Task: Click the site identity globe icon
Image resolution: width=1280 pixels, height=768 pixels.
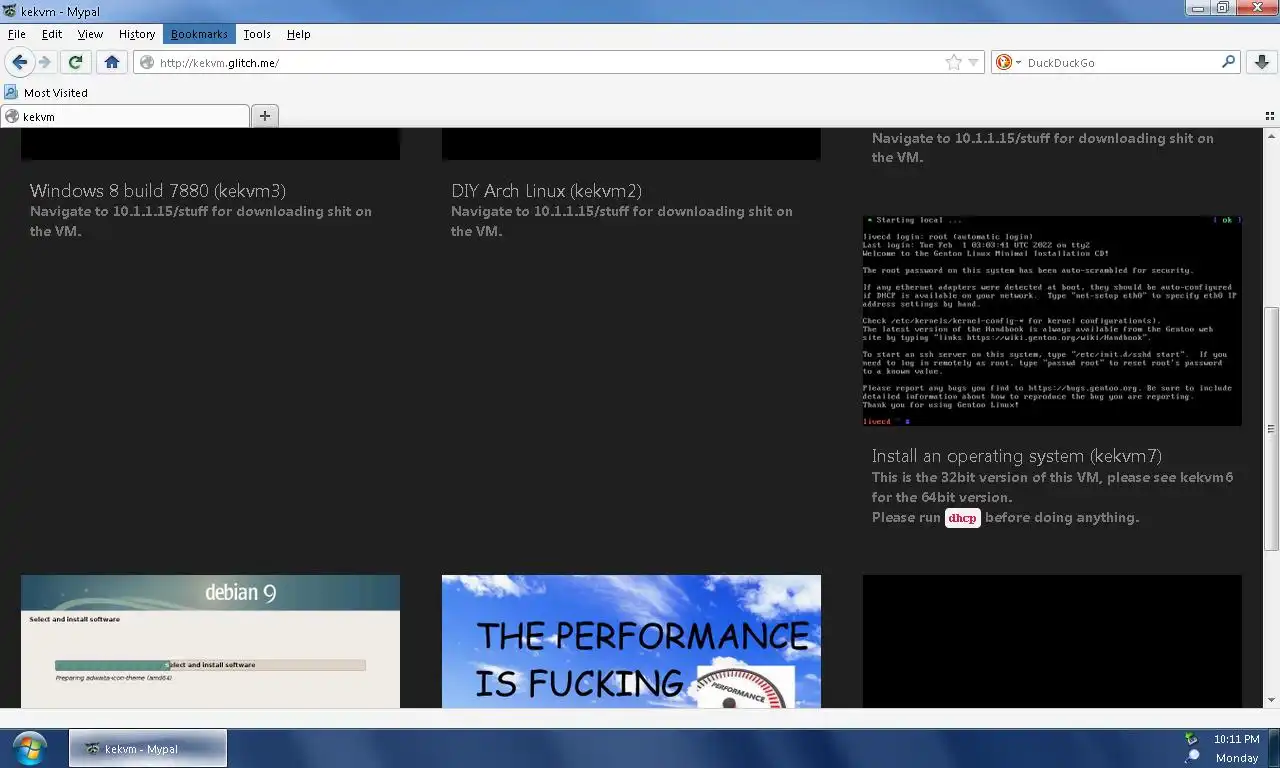Action: tap(147, 62)
